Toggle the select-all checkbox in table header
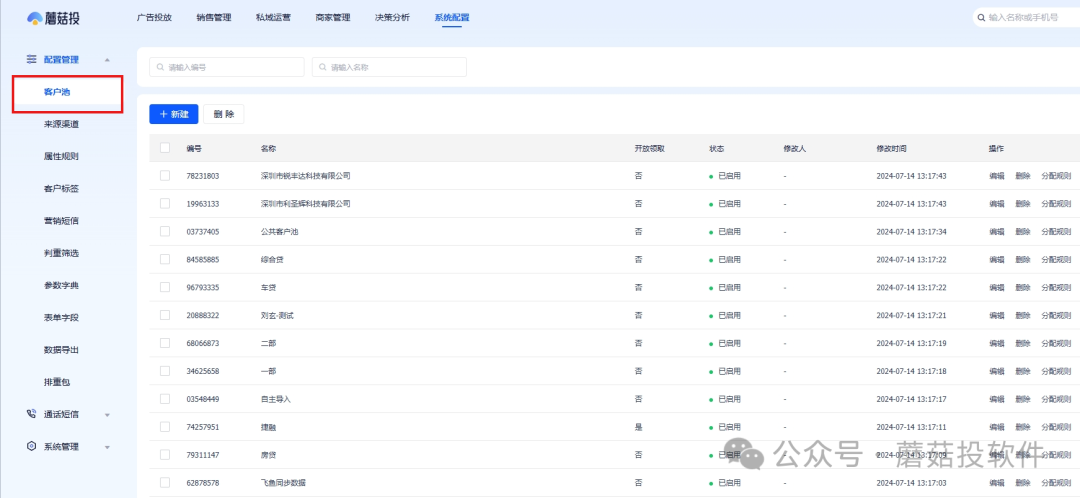The width and height of the screenshot is (1080, 498). click(165, 148)
